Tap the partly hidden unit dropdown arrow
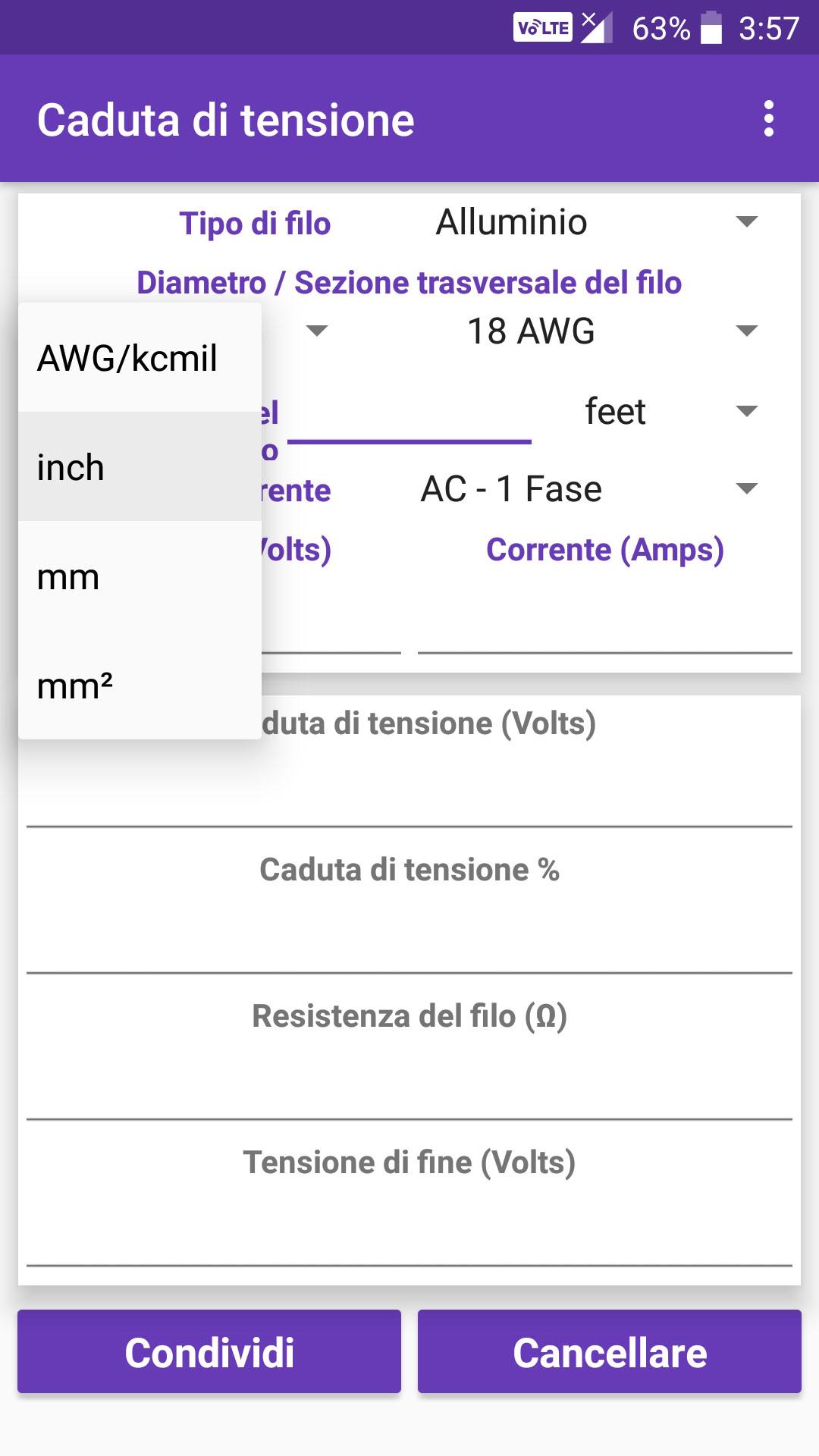Screen dimensions: 819x1456 316,331
